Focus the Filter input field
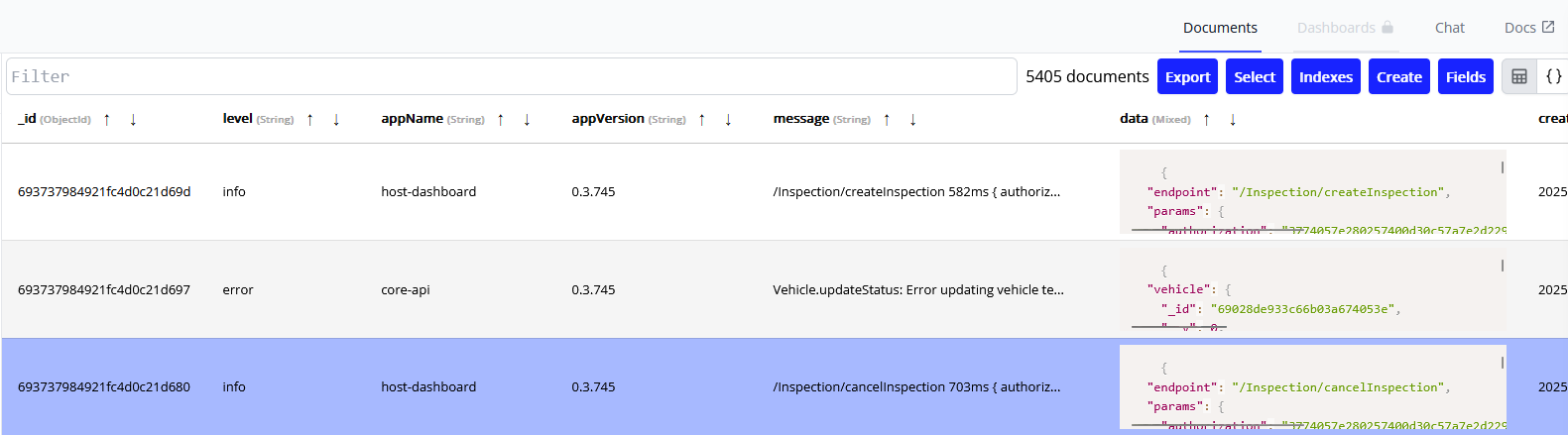Image resolution: width=1568 pixels, height=435 pixels. coord(511,76)
